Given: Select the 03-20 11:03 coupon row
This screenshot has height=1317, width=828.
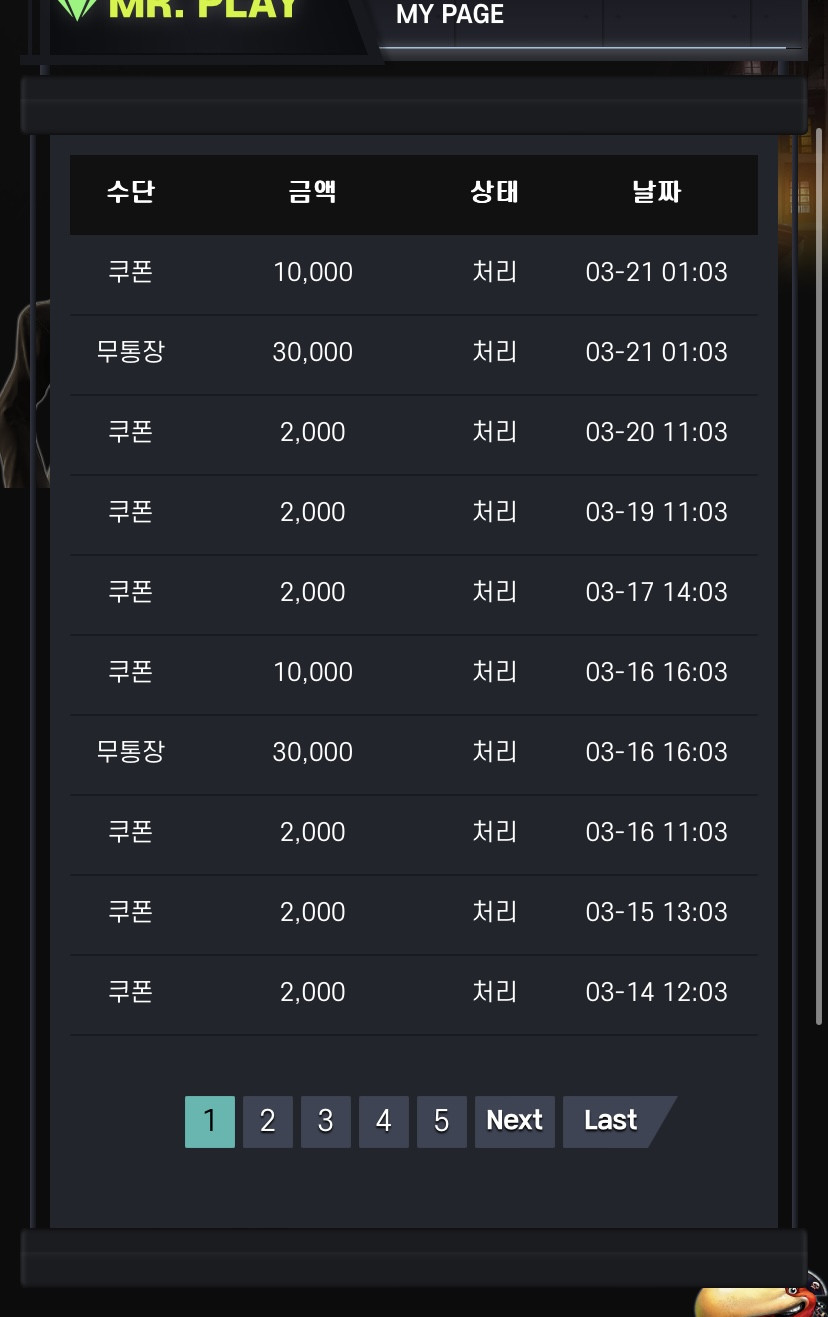Looking at the screenshot, I should 414,434.
